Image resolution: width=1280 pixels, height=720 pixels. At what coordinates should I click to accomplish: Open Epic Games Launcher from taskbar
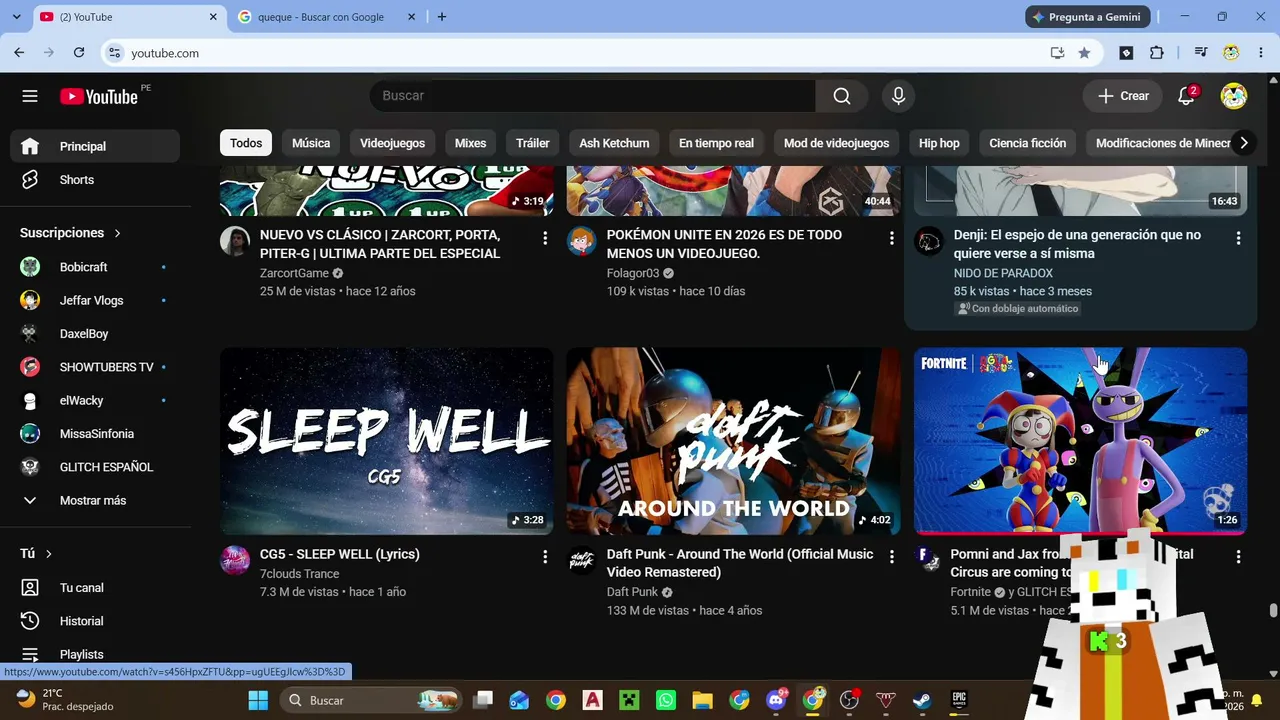point(959,700)
